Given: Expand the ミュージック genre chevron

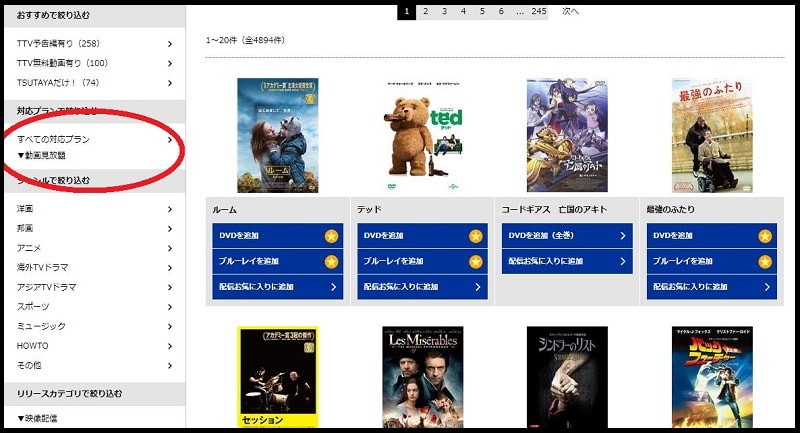Looking at the screenshot, I should [x=170, y=326].
